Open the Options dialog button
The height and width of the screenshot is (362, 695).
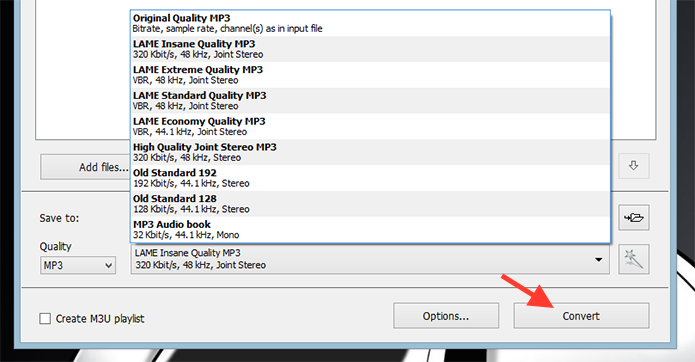pos(446,316)
